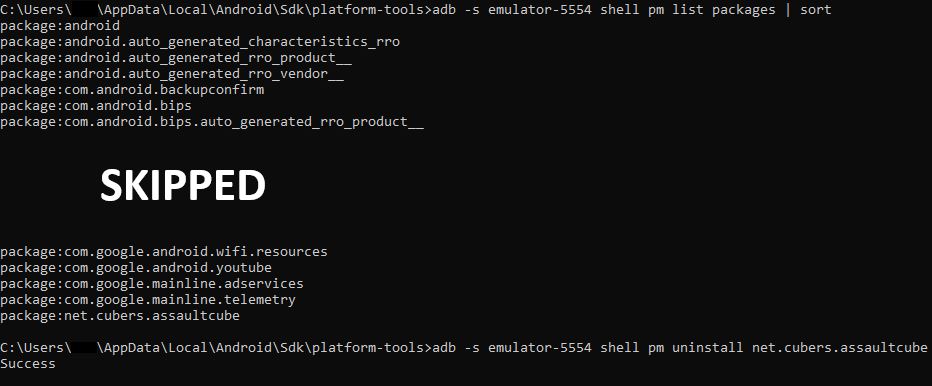Screen dimensions: 932x386
Task: Click the large SKIPPED text
Action: (x=182, y=185)
